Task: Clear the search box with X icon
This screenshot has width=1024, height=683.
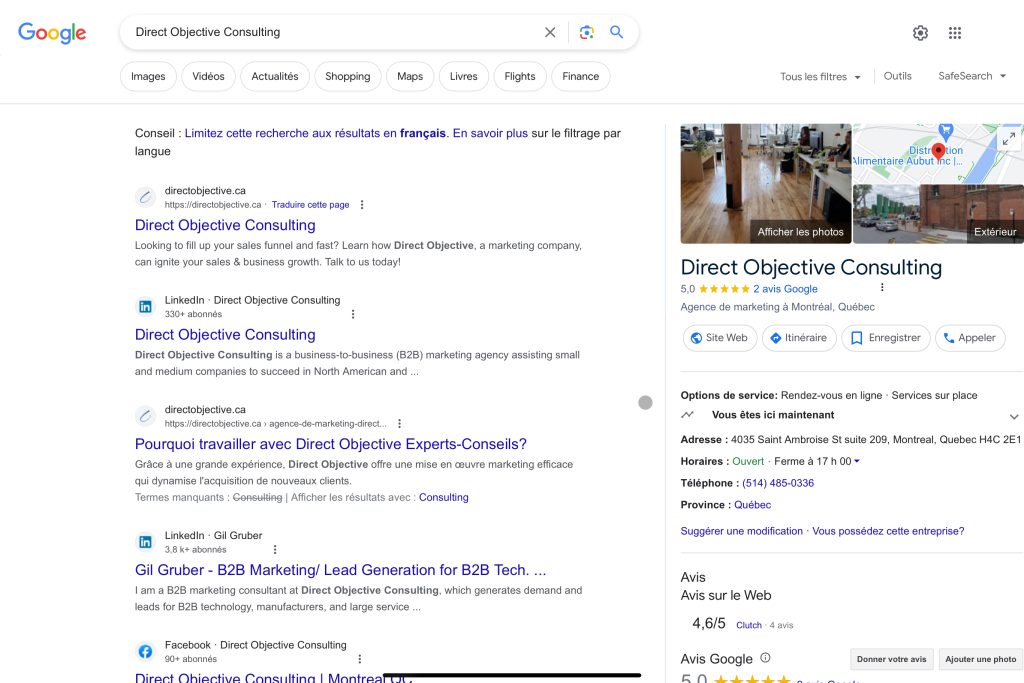Action: click(x=550, y=32)
